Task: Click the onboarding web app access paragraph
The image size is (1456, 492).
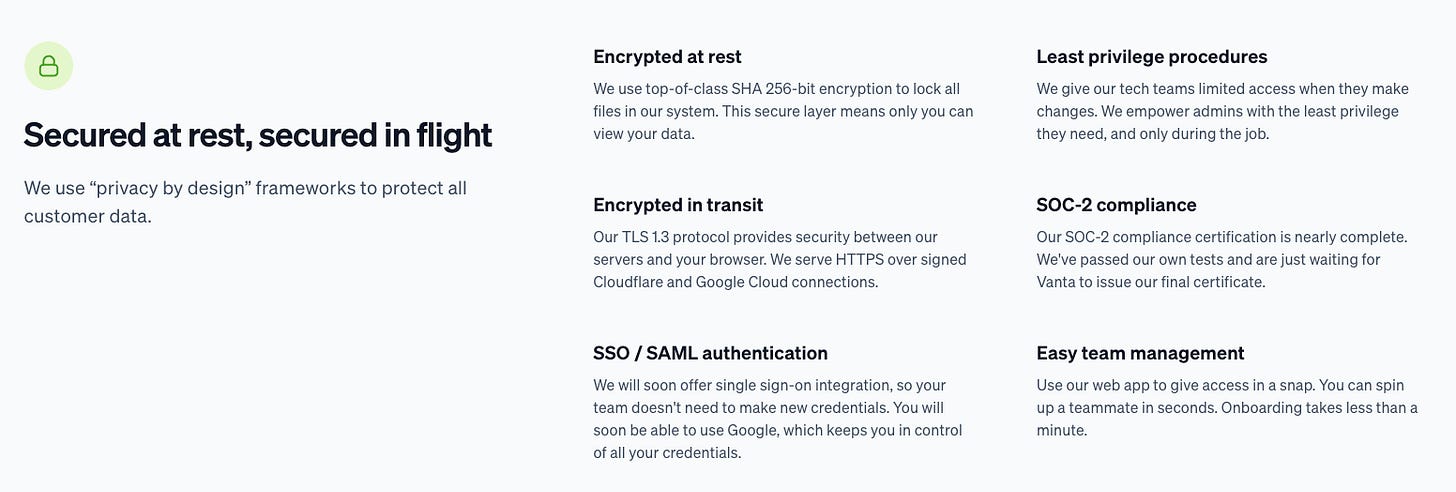Action: (1227, 408)
